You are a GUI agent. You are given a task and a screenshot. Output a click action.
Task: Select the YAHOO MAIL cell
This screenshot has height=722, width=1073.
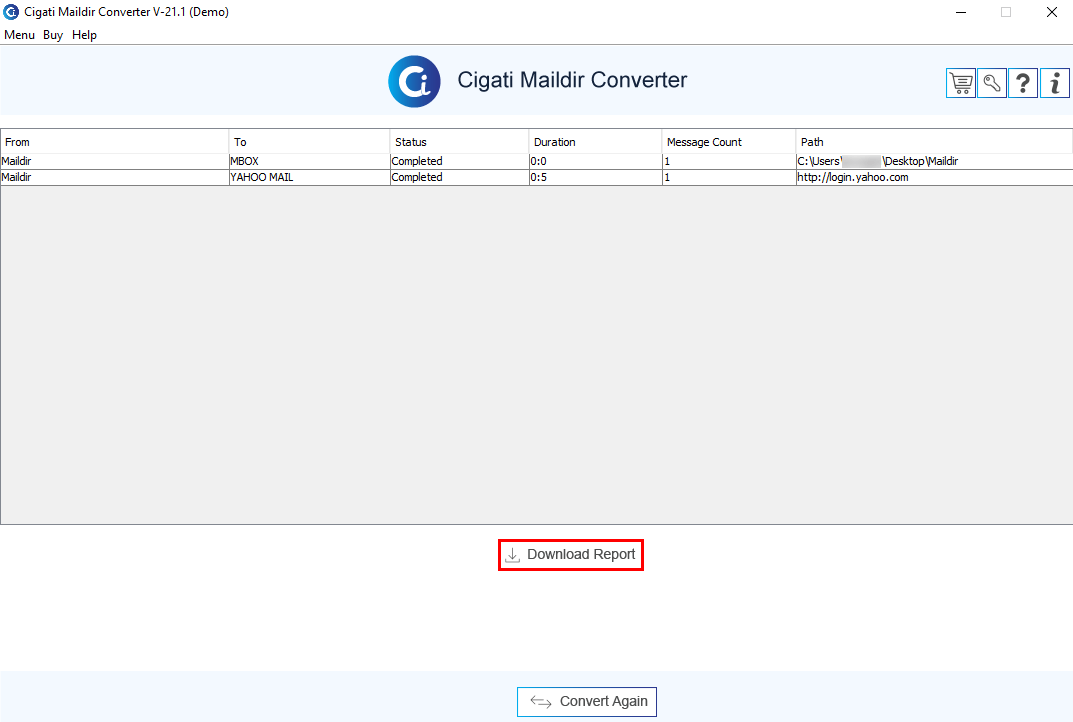click(309, 177)
